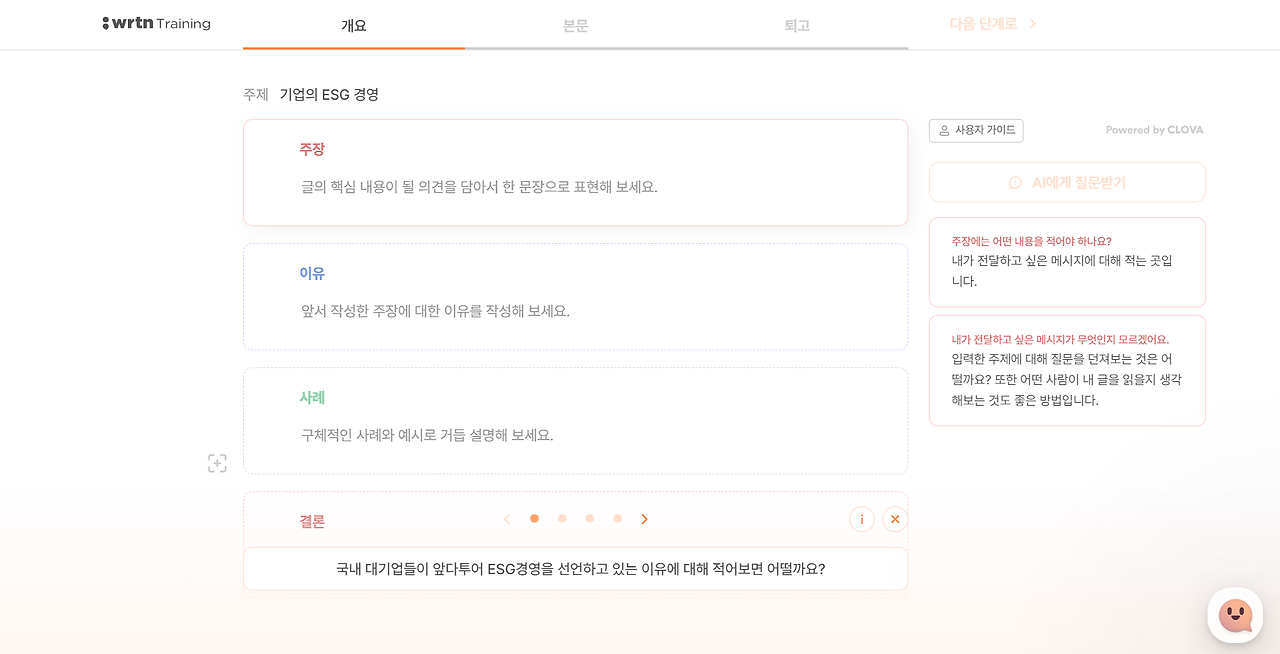Show the previous suggestion with left arrow
This screenshot has width=1280, height=654.
click(x=507, y=519)
